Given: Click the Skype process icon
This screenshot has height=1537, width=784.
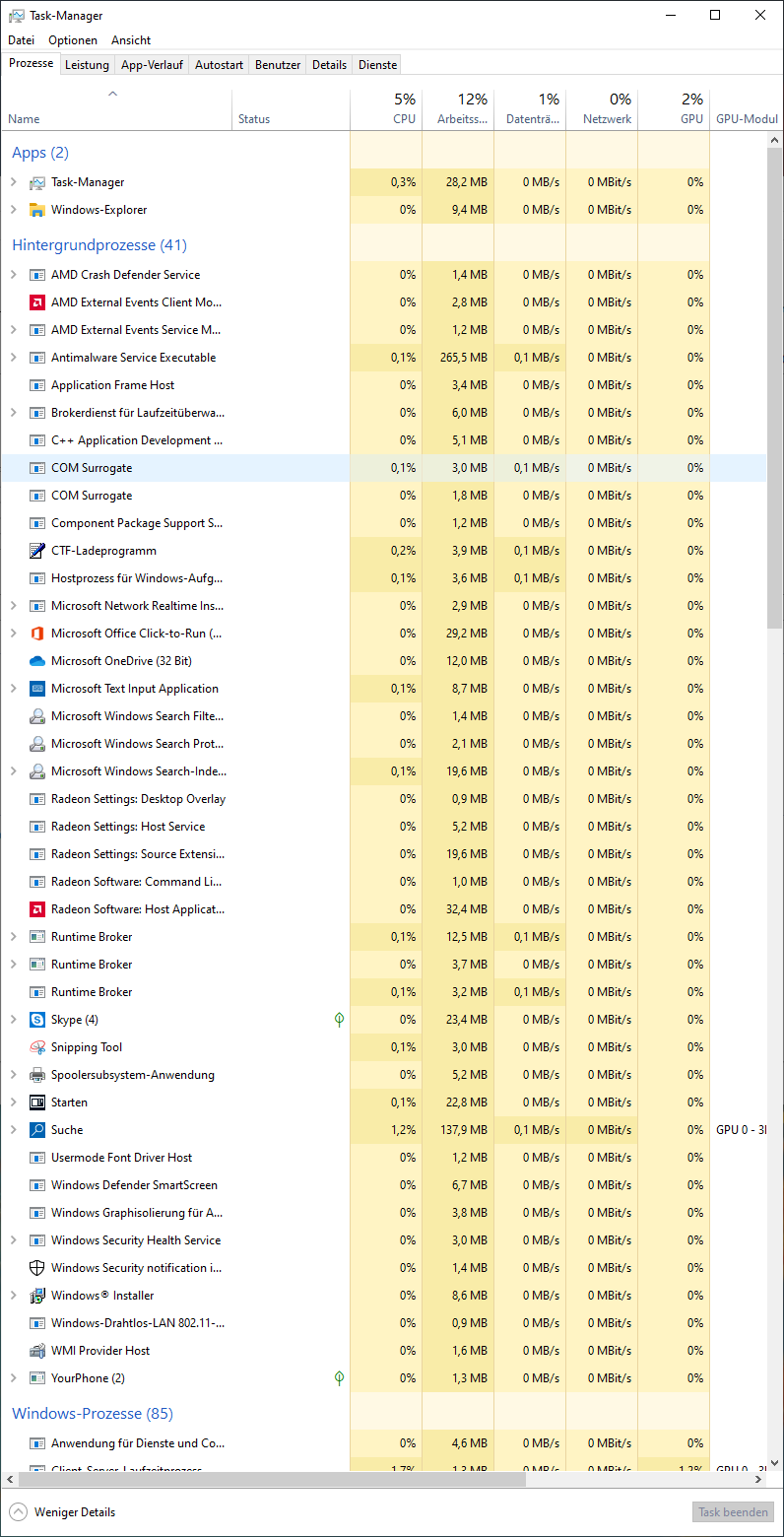Looking at the screenshot, I should tap(37, 1020).
